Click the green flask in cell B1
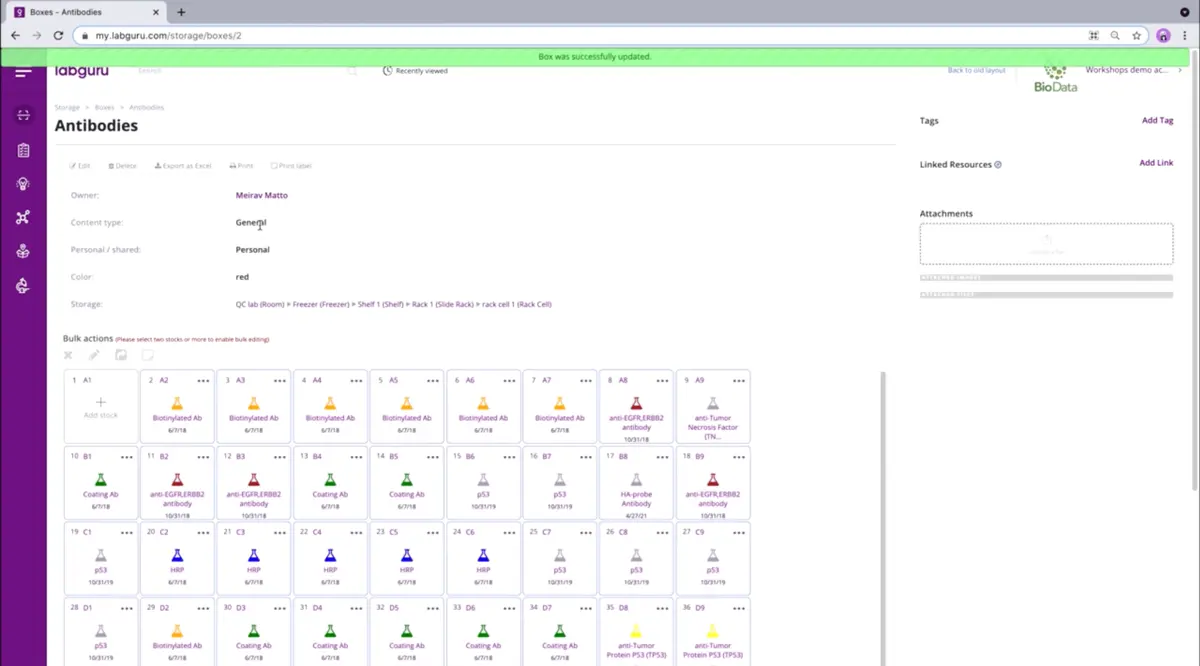Viewport: 1200px width, 666px height. click(101, 480)
